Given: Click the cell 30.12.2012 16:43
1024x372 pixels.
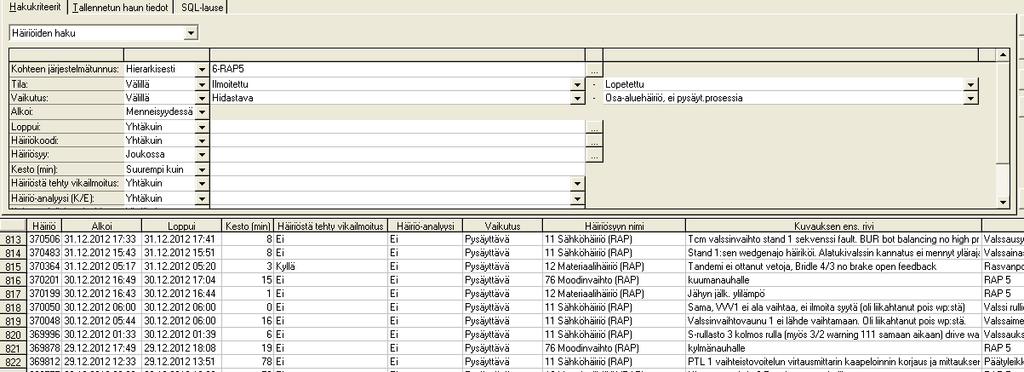Looking at the screenshot, I should [103, 293].
